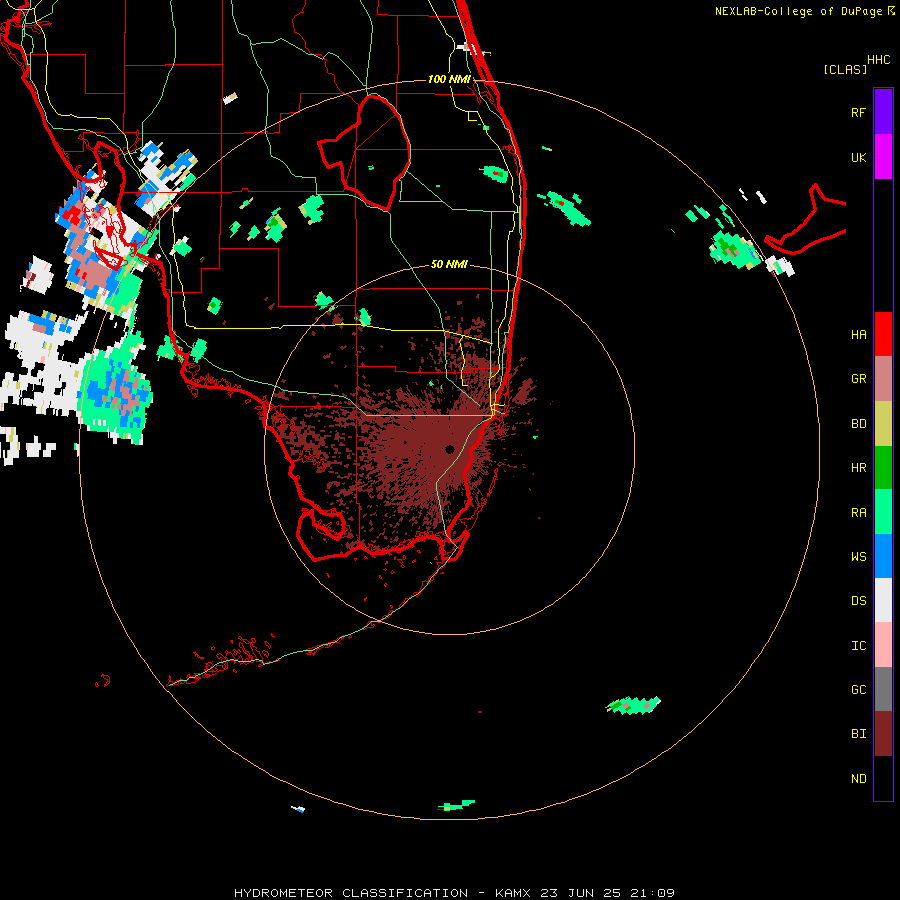Click the RA light green swatch
900x900 pixels.
pyautogui.click(x=883, y=512)
